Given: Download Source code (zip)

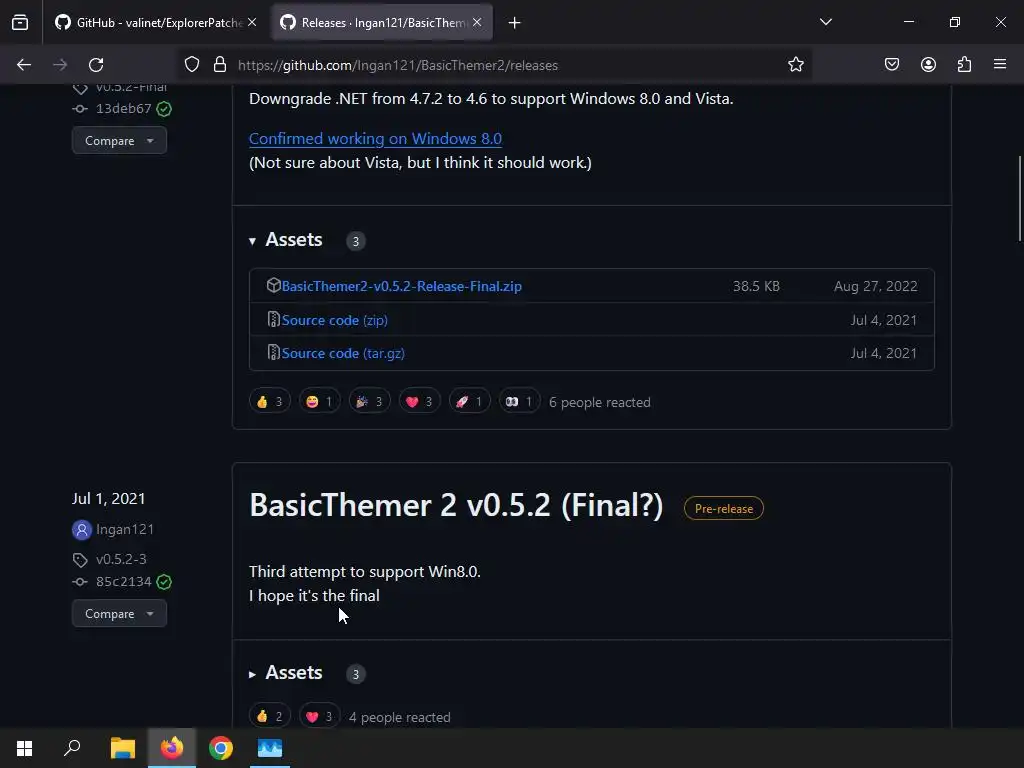Looking at the screenshot, I should pos(334,320).
